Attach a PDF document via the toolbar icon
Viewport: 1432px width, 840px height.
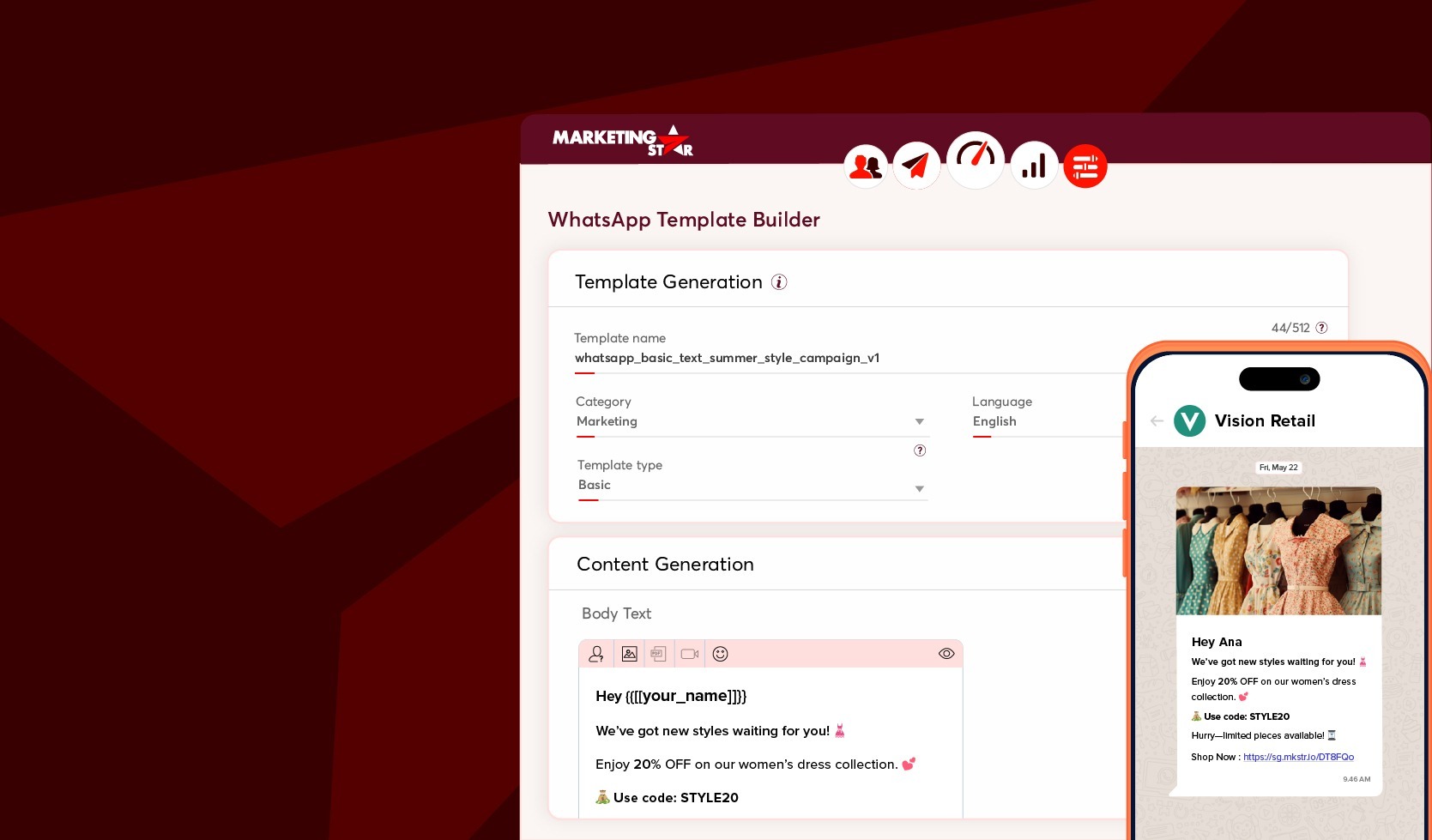coord(658,654)
